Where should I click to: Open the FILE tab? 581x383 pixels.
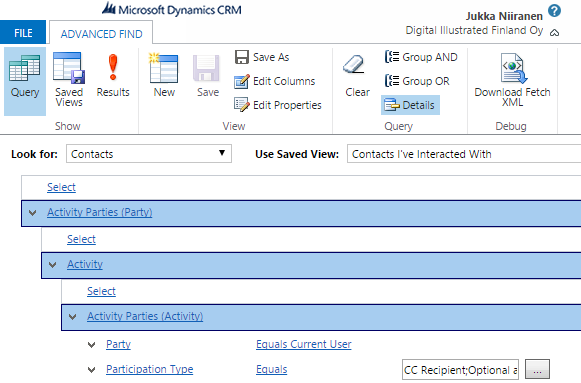(23, 33)
